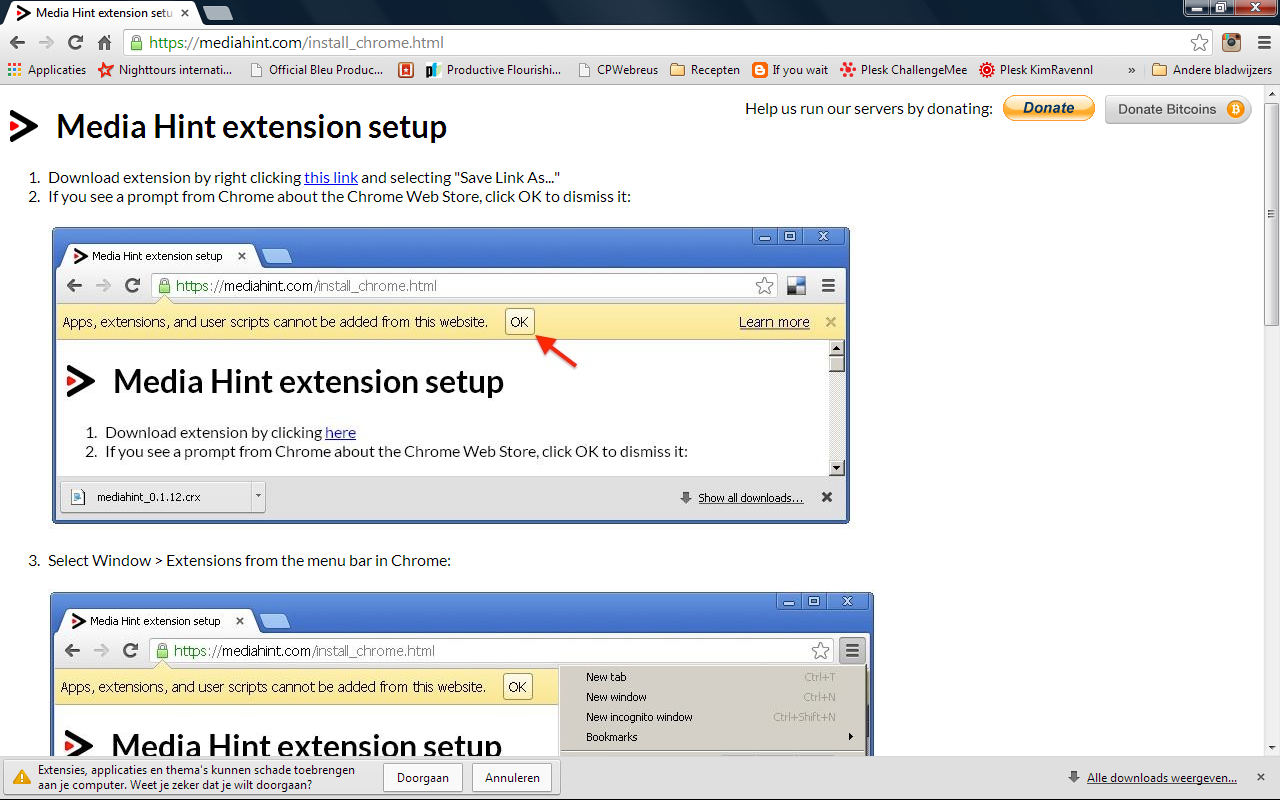Click the yellow Donate button
1280x800 pixels.
coord(1049,108)
